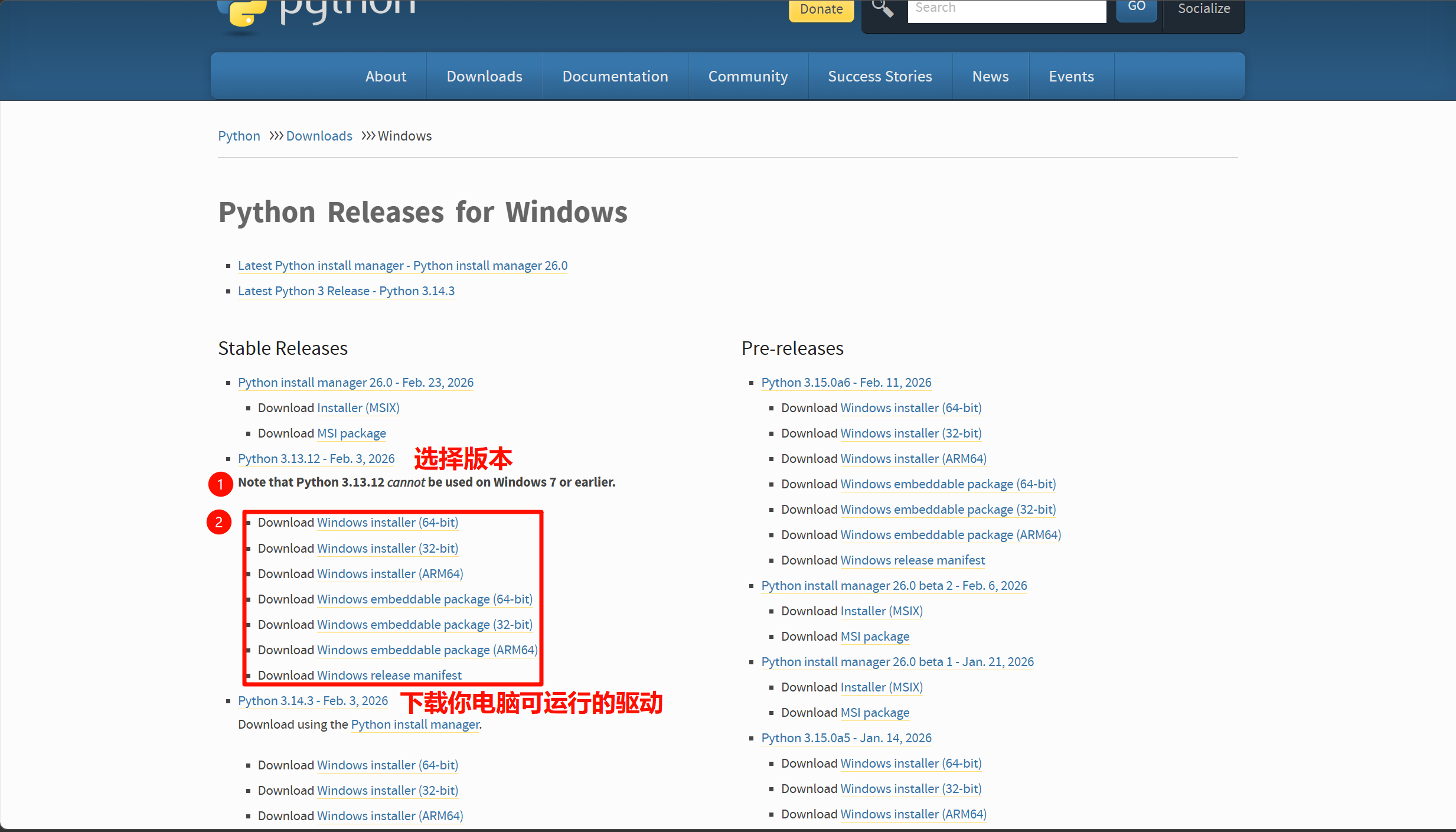Download Python 3.14.3 Windows installer (ARM64)

click(390, 816)
